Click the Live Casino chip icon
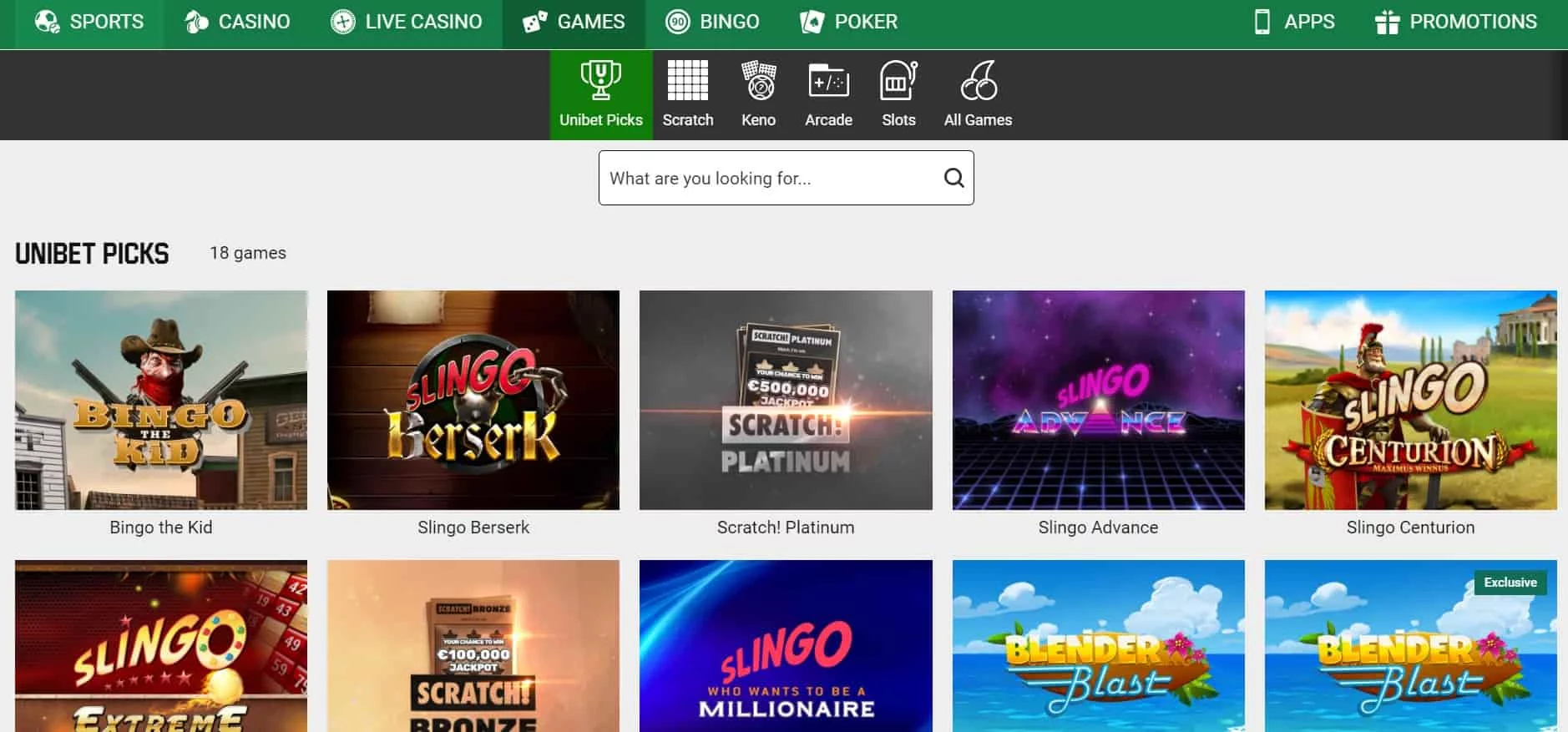 (342, 22)
